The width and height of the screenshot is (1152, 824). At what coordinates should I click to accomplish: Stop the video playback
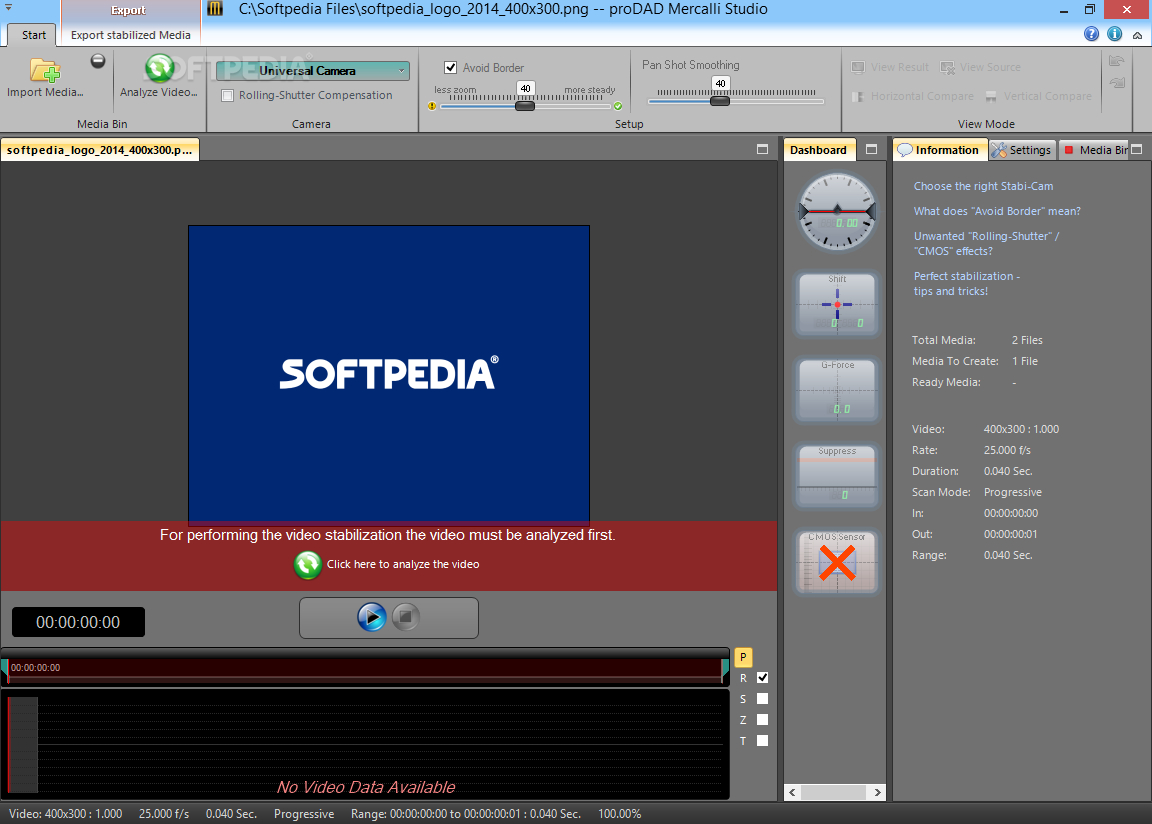pyautogui.click(x=406, y=617)
